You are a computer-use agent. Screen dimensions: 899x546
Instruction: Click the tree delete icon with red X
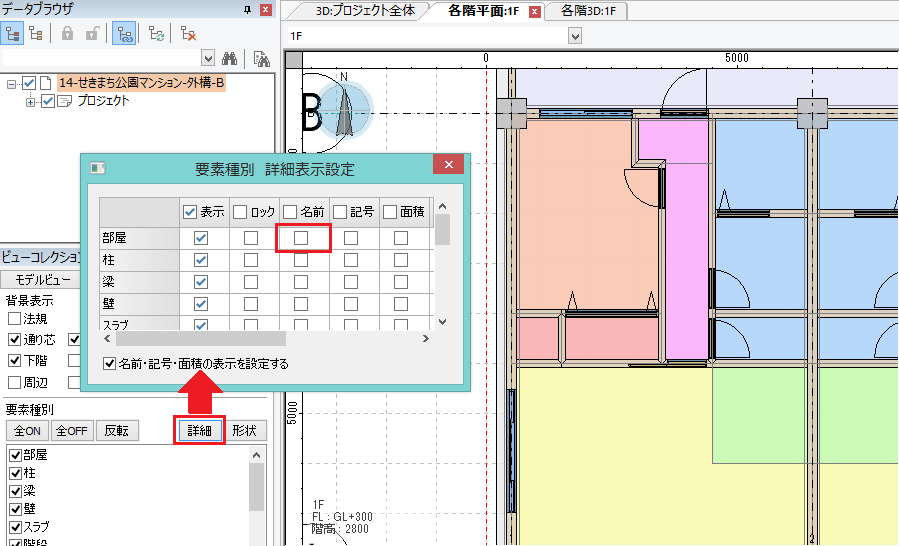[188, 33]
